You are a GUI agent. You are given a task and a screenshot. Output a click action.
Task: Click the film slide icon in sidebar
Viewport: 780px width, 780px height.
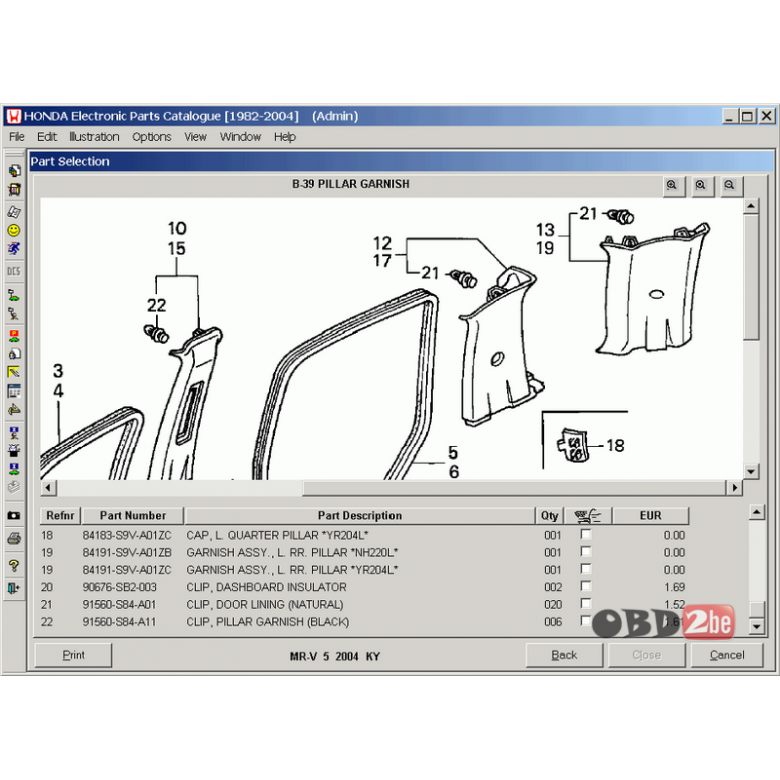[x=14, y=189]
